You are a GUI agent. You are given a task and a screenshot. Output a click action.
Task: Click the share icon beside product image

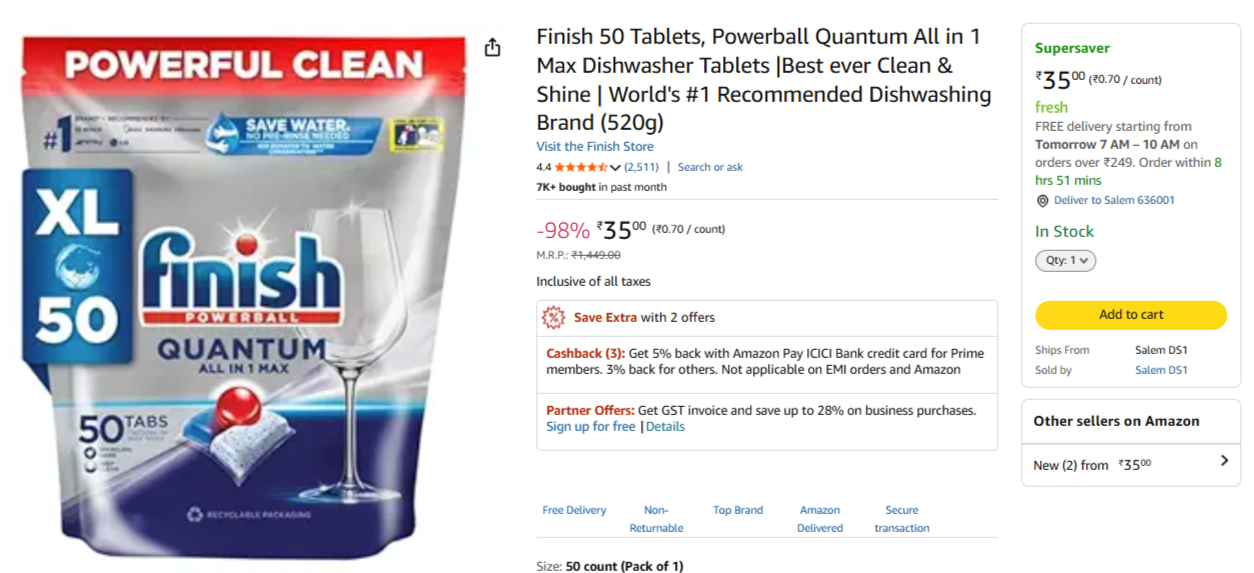[x=492, y=48]
